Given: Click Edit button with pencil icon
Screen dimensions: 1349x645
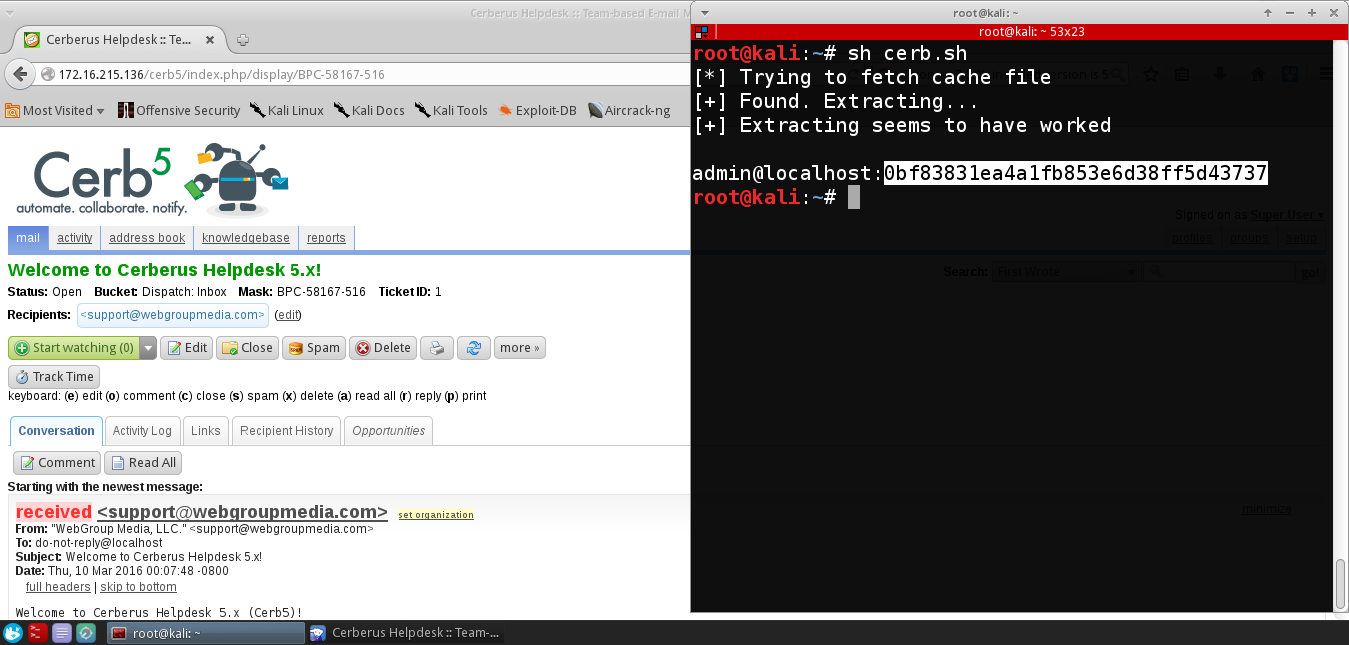Looking at the screenshot, I should coord(187,348).
